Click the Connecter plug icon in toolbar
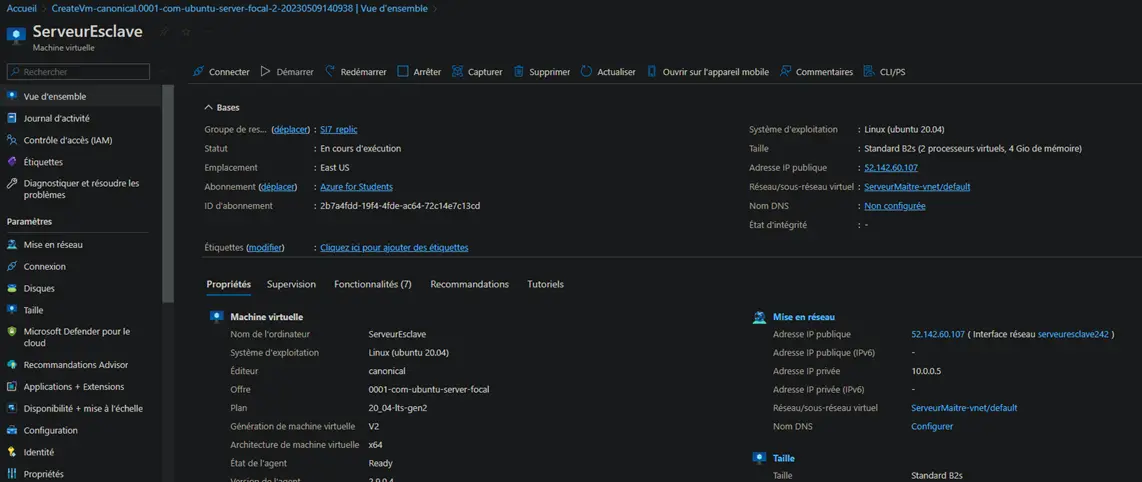 click(x=197, y=71)
